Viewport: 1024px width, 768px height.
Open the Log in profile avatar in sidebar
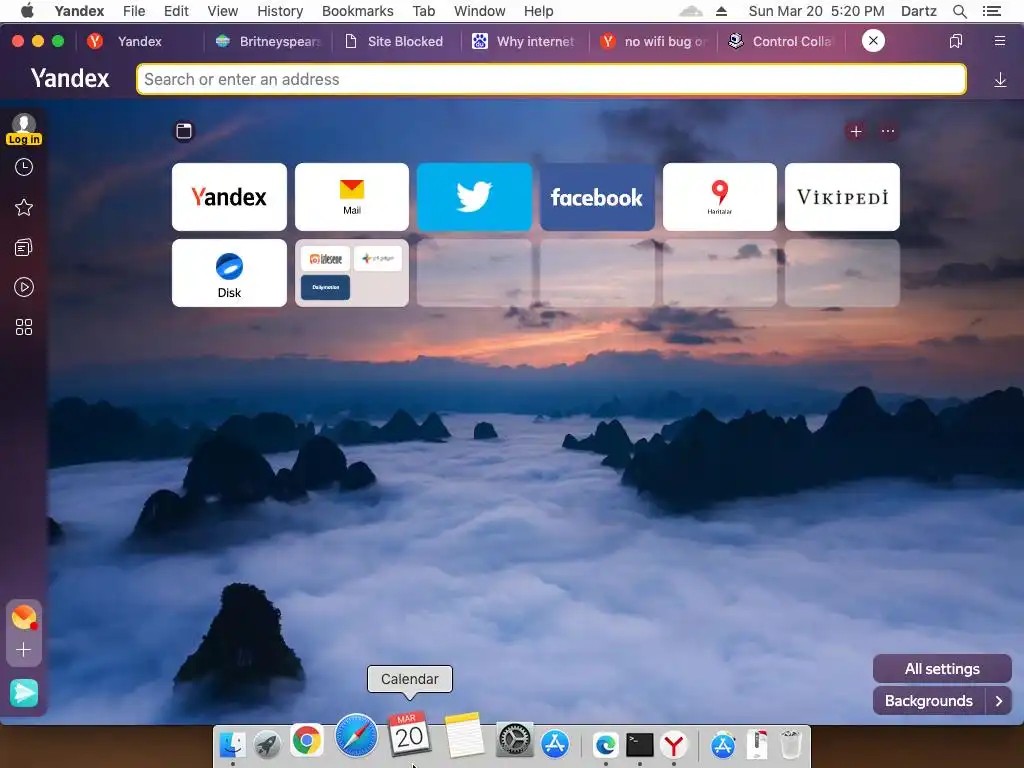[24, 129]
